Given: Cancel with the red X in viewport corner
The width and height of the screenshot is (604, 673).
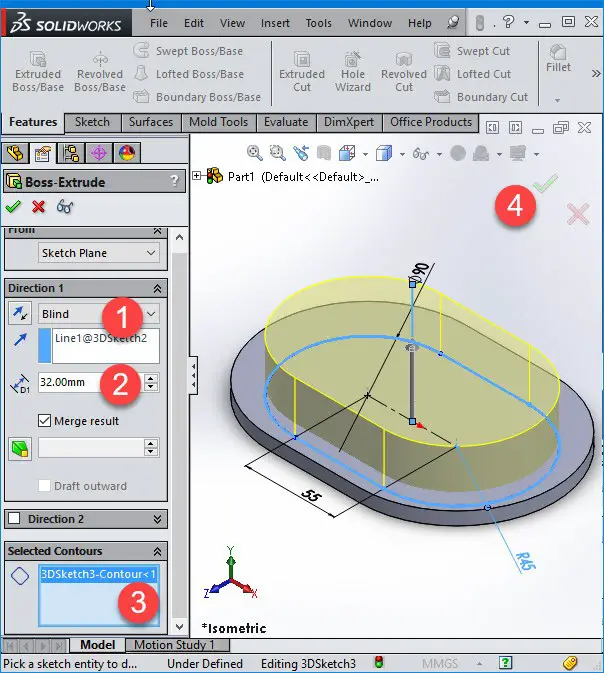Looking at the screenshot, I should 577,214.
